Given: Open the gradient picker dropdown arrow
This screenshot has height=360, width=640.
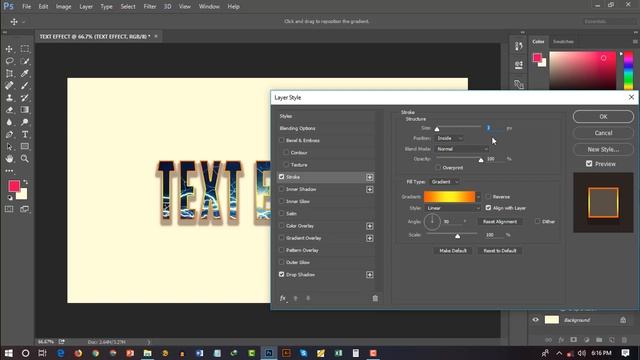Looking at the screenshot, I should pos(478,197).
